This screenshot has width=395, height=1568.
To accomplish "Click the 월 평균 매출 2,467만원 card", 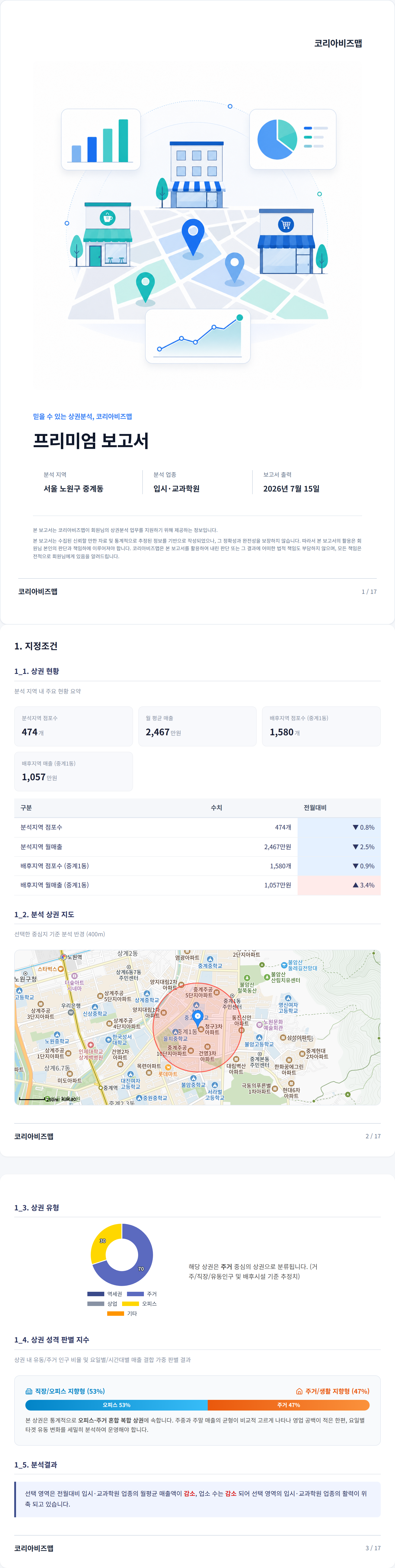I will coord(197,726).
